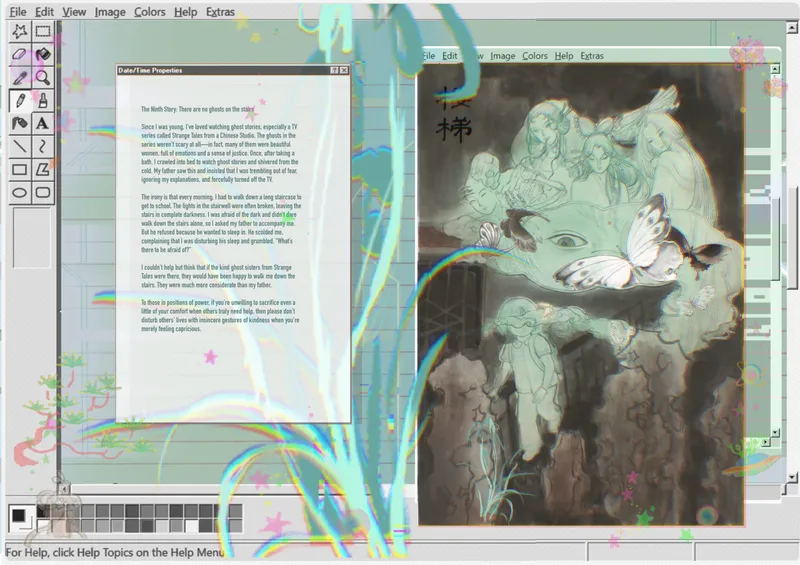Click the help button on Date/Time Properties dialog
This screenshot has width=800, height=565.
[x=334, y=71]
